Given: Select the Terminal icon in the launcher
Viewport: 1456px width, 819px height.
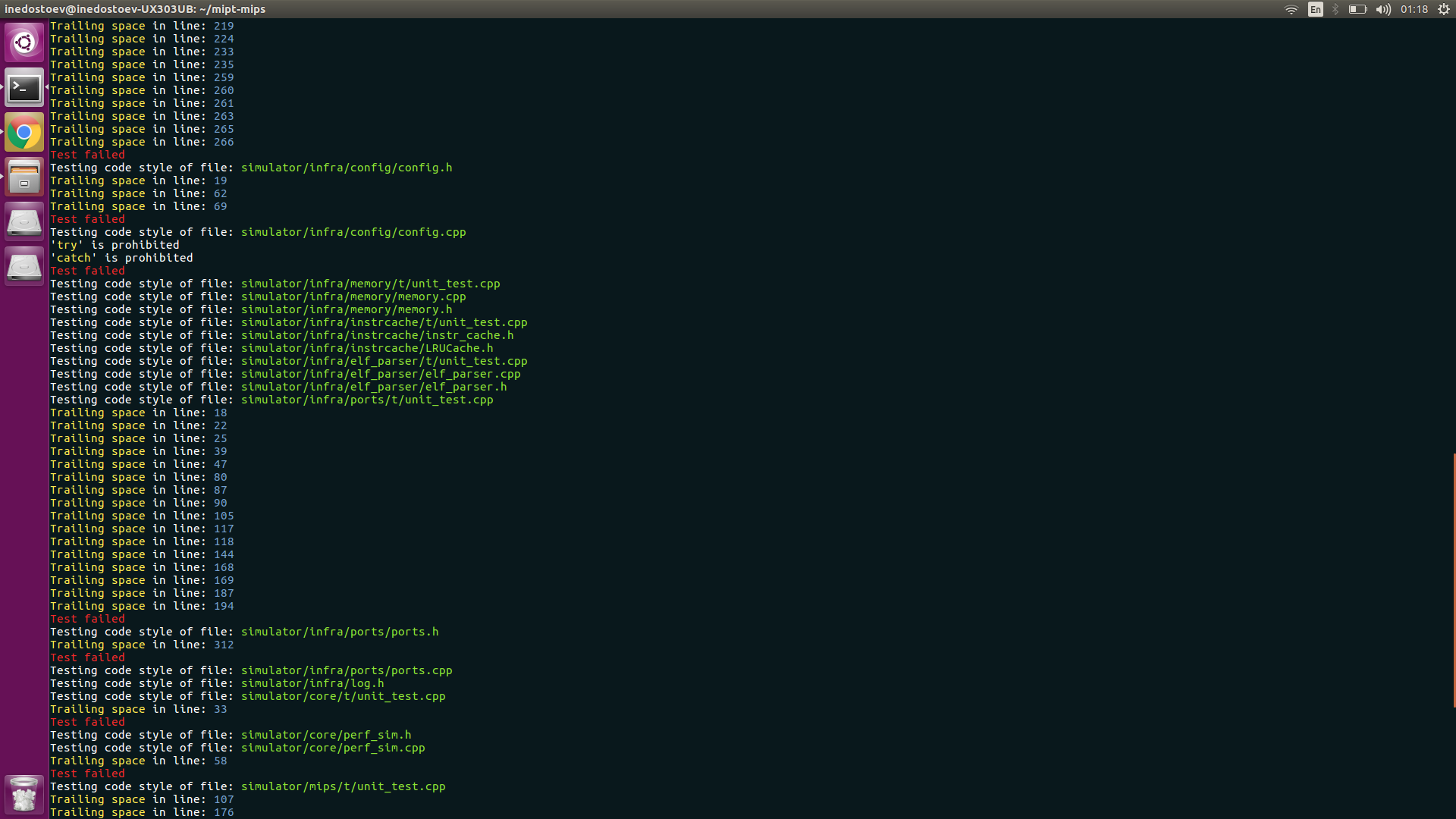Looking at the screenshot, I should pyautogui.click(x=24, y=87).
